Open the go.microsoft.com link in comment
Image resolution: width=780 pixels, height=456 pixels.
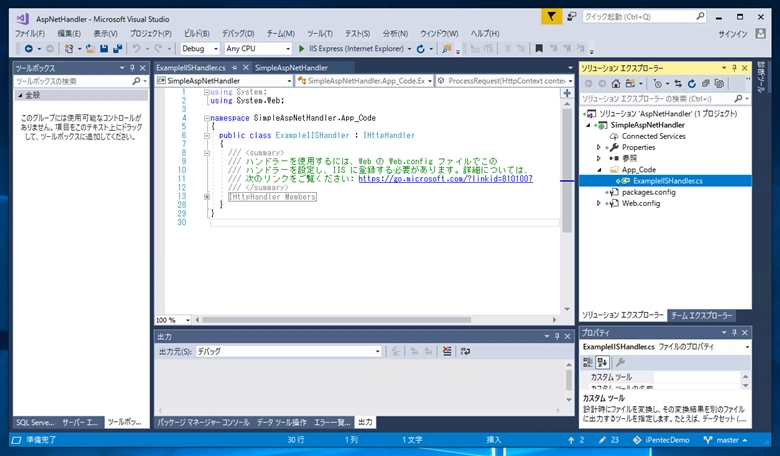tap(445, 179)
